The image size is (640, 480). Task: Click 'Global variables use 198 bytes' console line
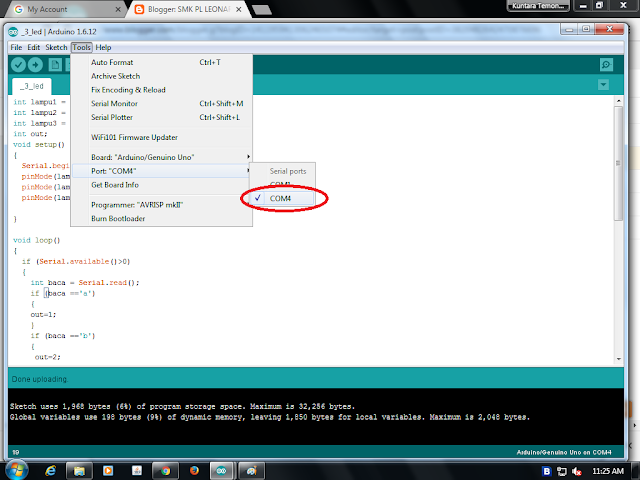pos(270,417)
